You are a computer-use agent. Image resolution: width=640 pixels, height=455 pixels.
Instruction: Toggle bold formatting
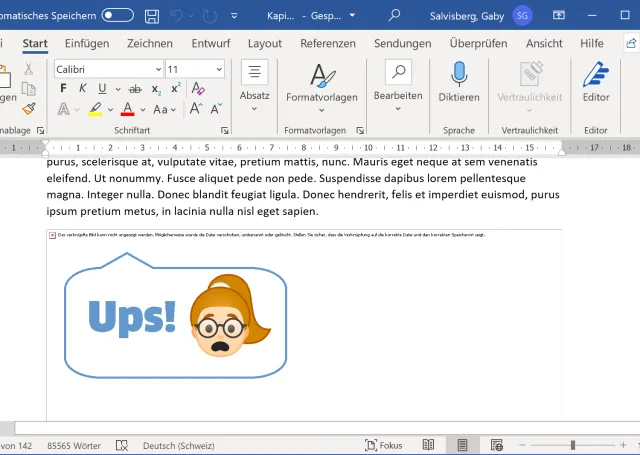[62, 88]
